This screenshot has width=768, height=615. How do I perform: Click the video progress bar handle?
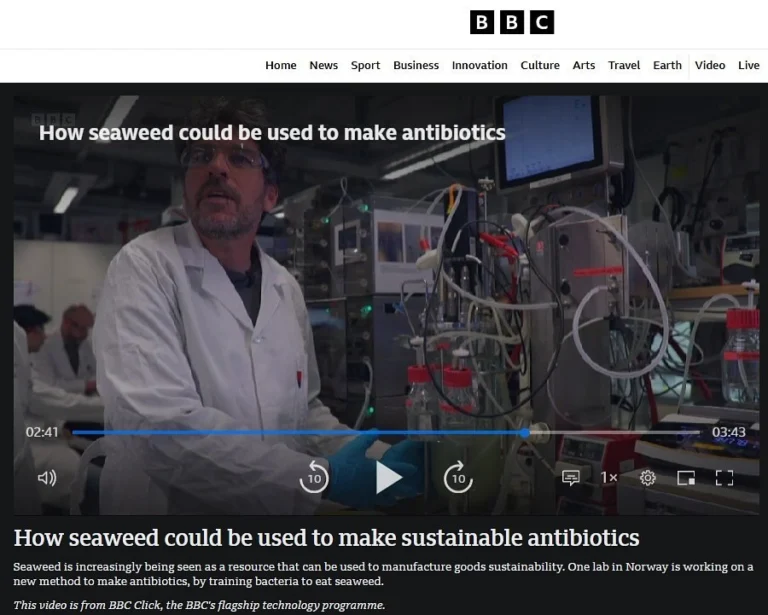[526, 432]
